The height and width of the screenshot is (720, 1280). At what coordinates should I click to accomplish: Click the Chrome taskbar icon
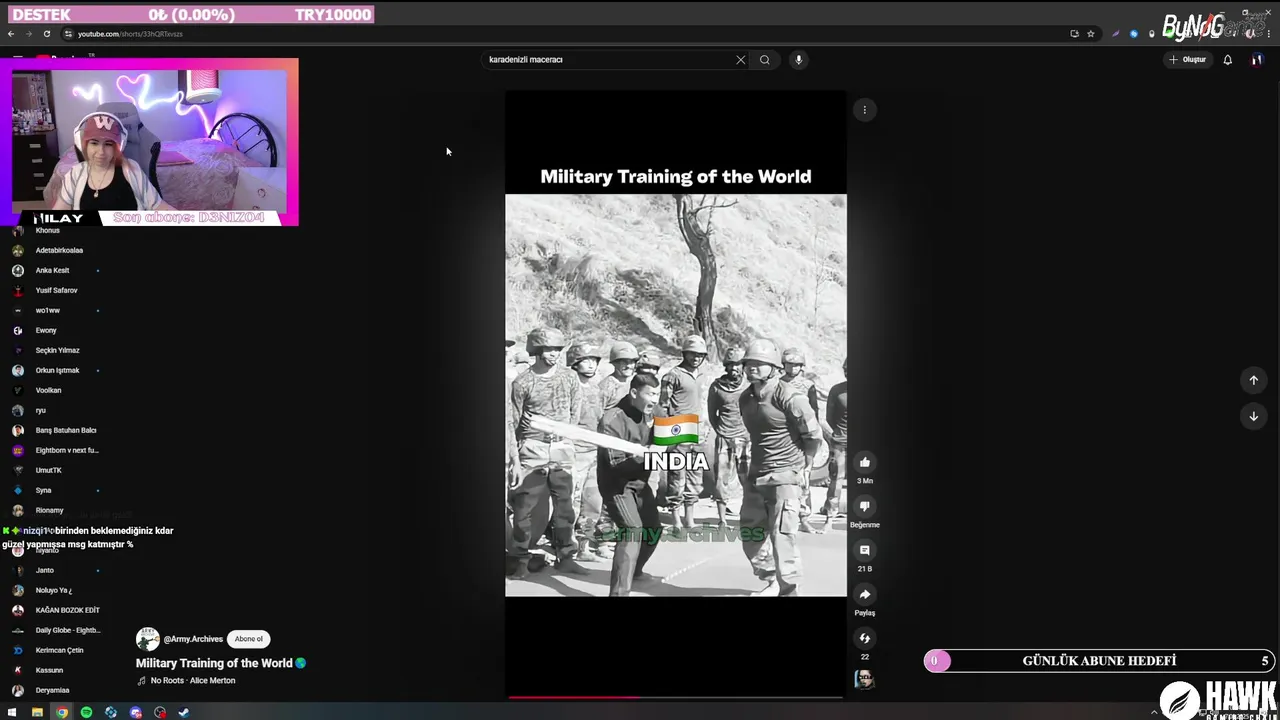click(62, 713)
